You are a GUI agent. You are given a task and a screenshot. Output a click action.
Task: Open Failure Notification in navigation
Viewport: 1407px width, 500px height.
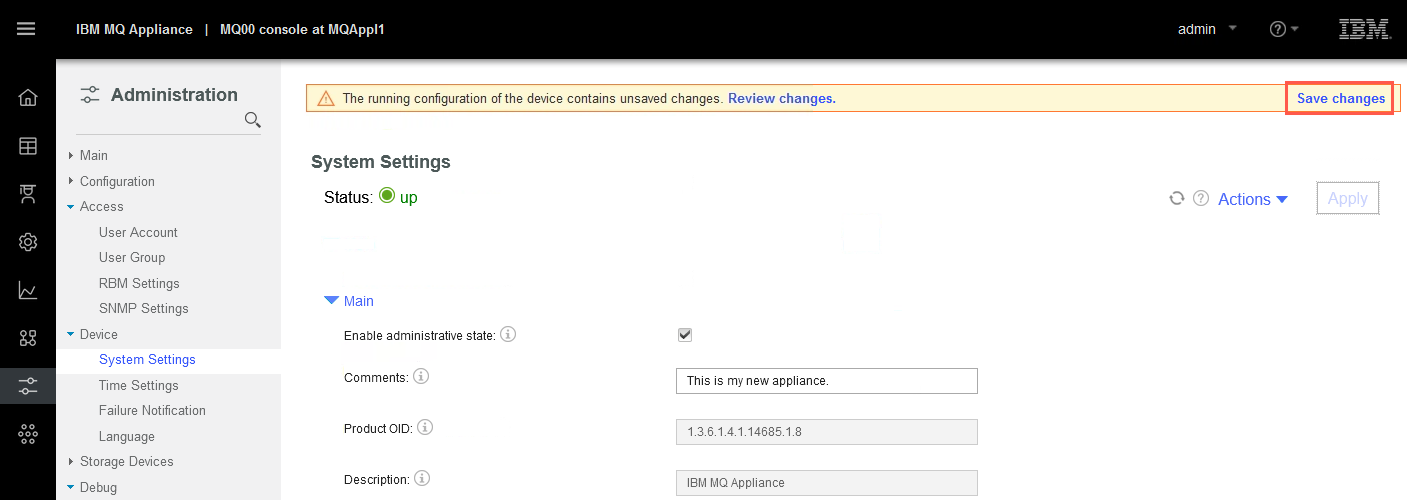pyautogui.click(x=152, y=410)
